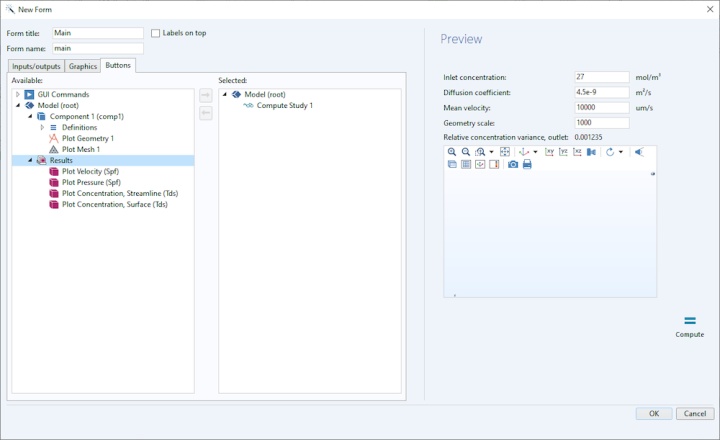Collapse the Component 1 (comp1) node
This screenshot has height=440, width=720.
(x=30, y=117)
